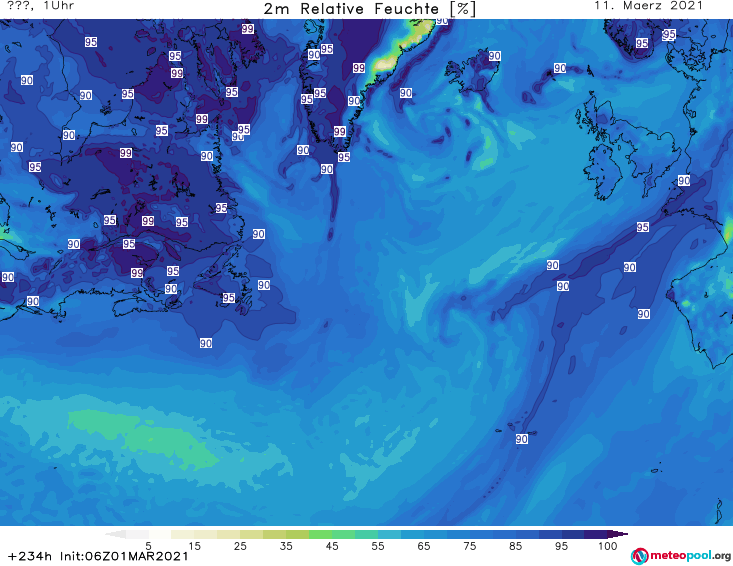Click the date label "11. Maerz 2021"
Viewport: 733px width, 566px height.
[648, 6]
